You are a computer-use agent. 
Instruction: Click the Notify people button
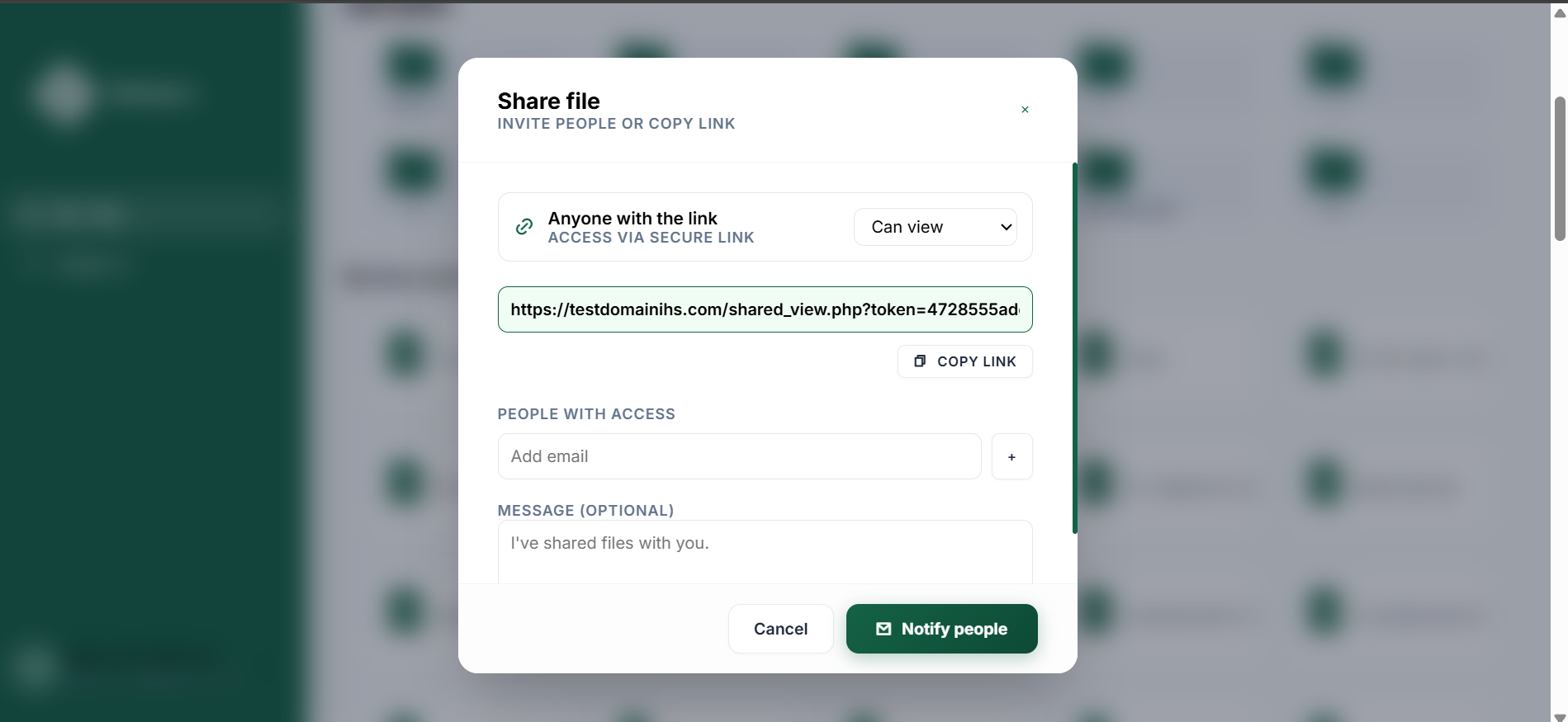coord(941,629)
